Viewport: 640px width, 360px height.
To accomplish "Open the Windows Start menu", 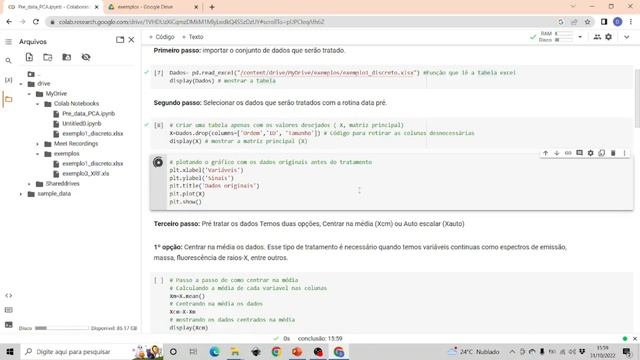I will coord(10,351).
